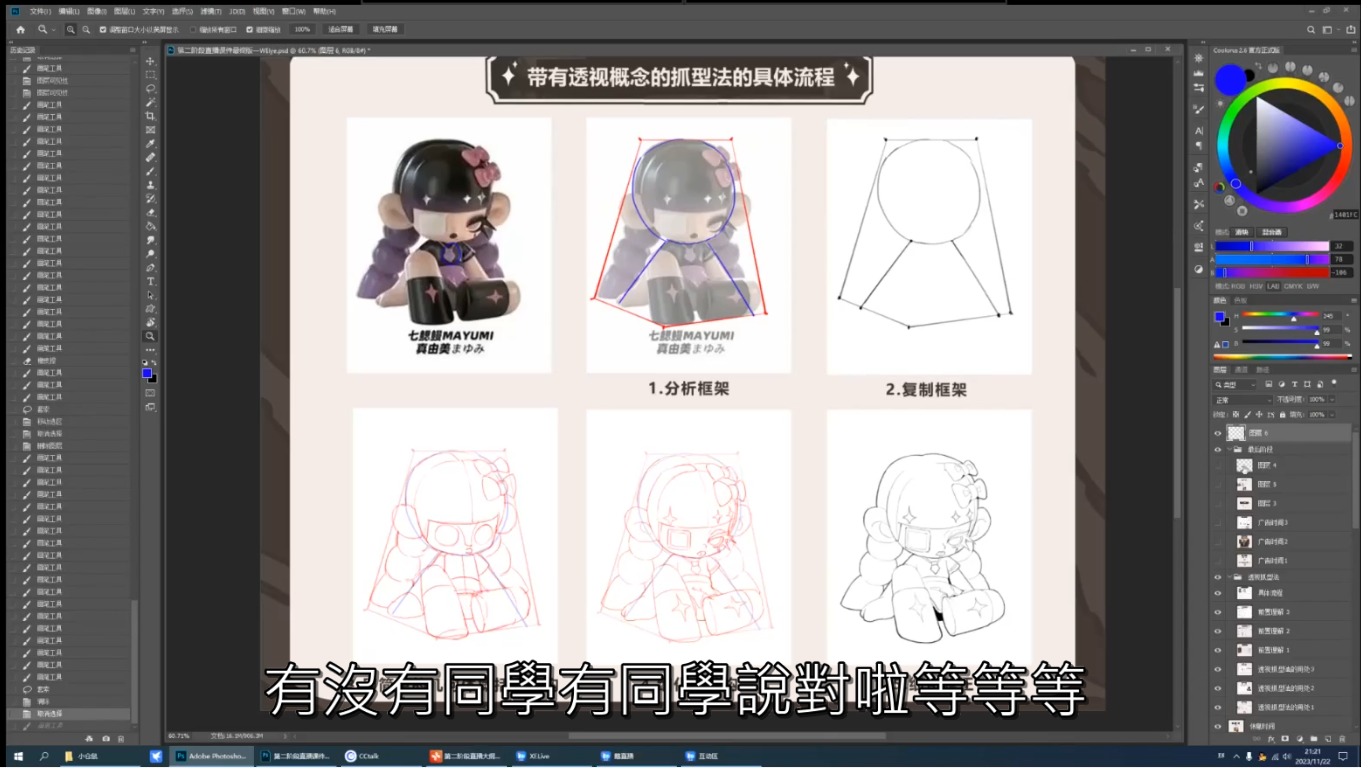Hide the 前置理解 3 layer

1217,612
